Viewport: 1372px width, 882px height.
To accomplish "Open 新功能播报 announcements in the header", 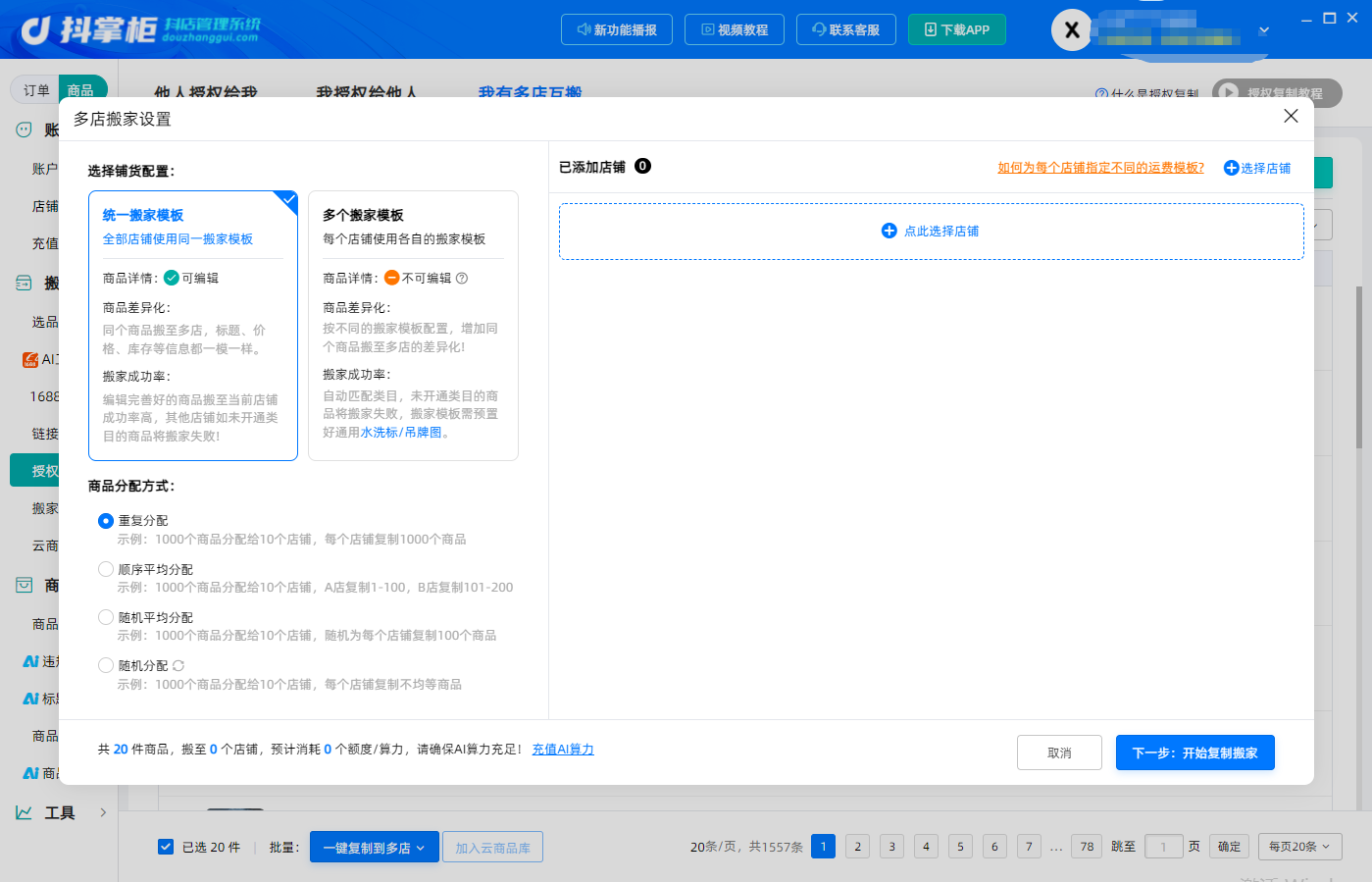I will point(617,29).
